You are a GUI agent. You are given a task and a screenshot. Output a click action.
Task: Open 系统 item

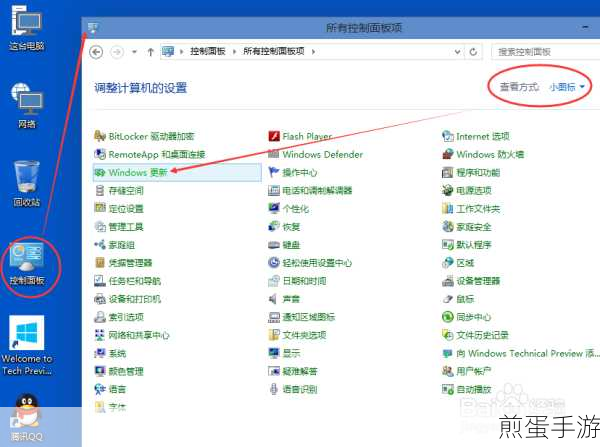(110, 353)
